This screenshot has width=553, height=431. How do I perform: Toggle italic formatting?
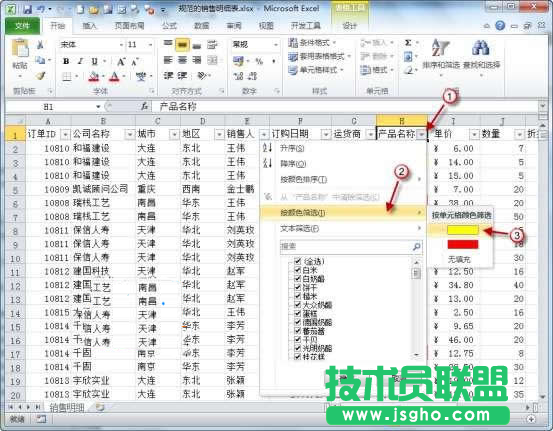[x=80, y=61]
